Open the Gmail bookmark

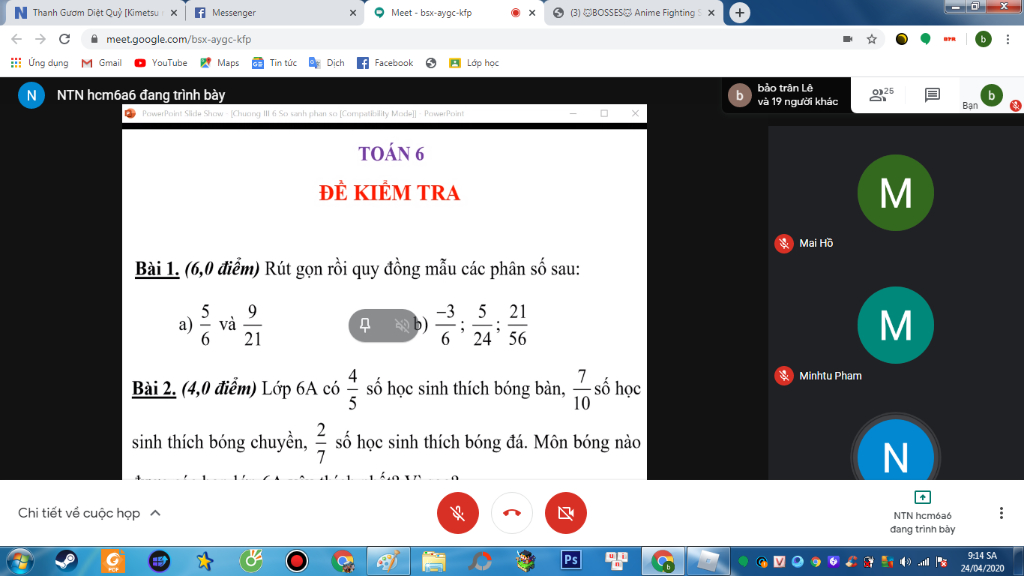[102, 63]
